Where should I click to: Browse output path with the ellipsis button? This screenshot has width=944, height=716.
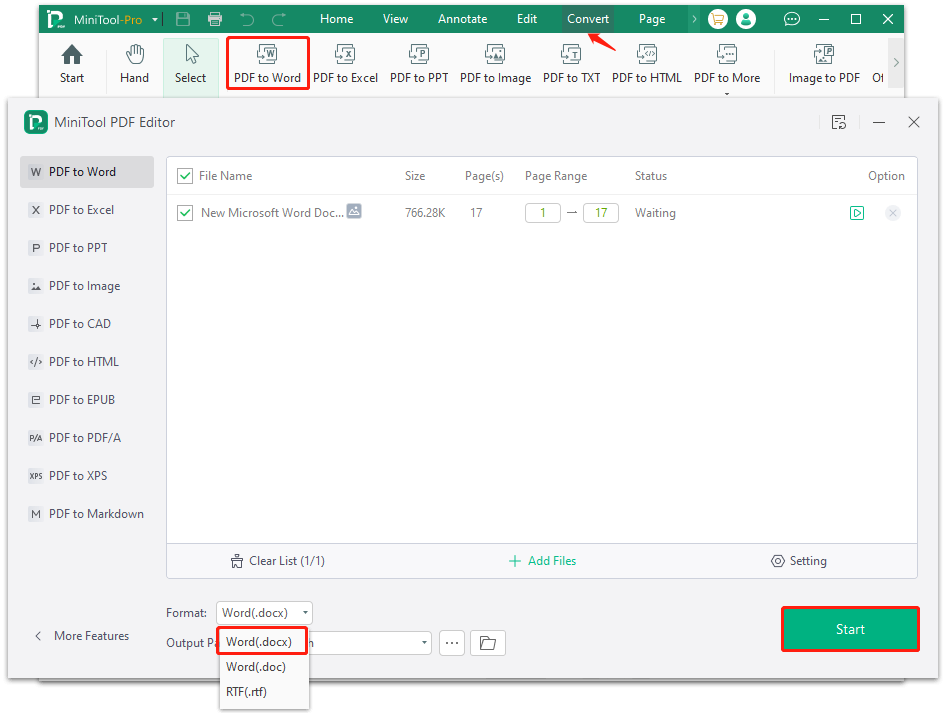pyautogui.click(x=452, y=643)
